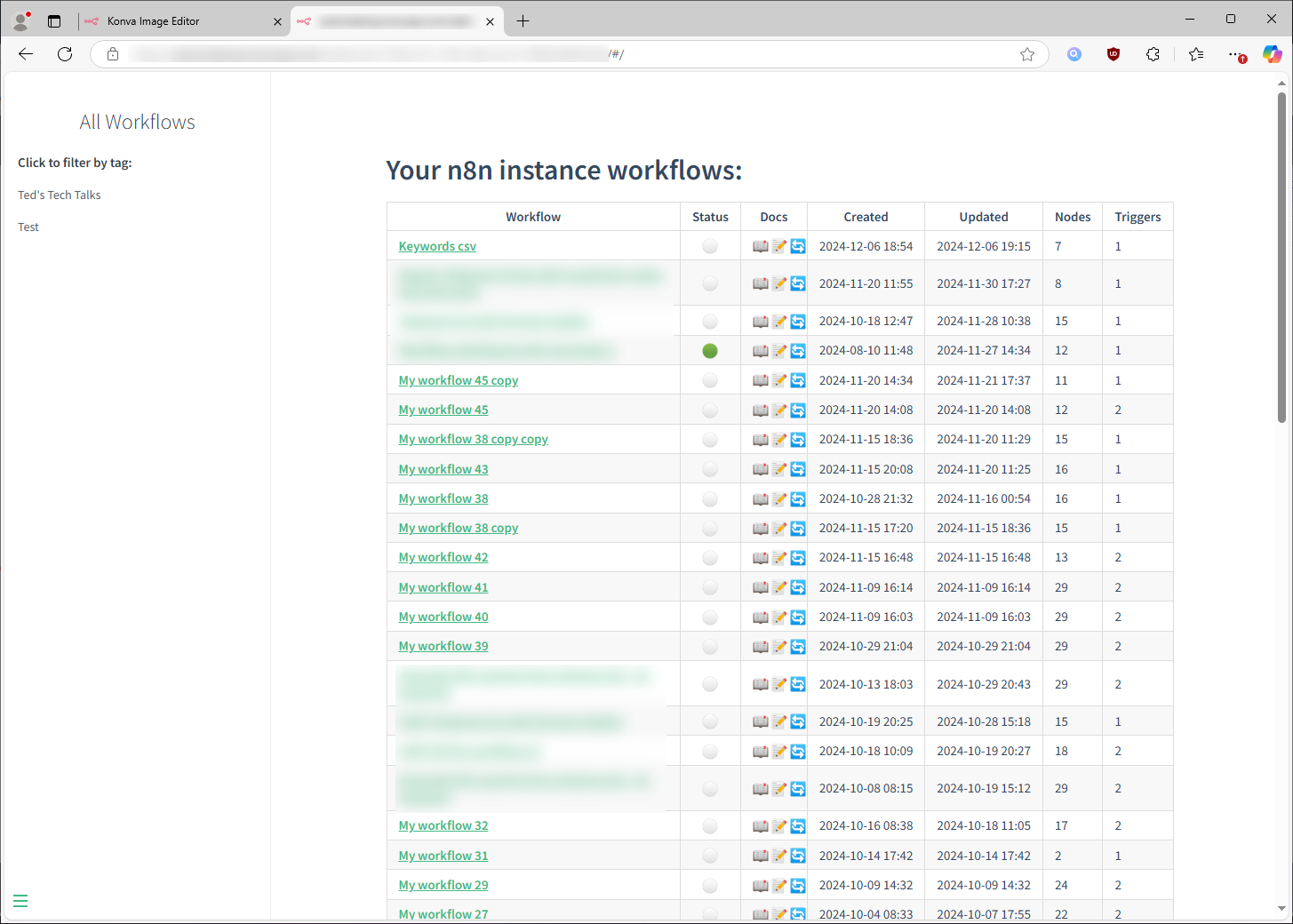This screenshot has width=1293, height=924.
Task: Open the book docs icon for Keywords csv
Action: 761,246
